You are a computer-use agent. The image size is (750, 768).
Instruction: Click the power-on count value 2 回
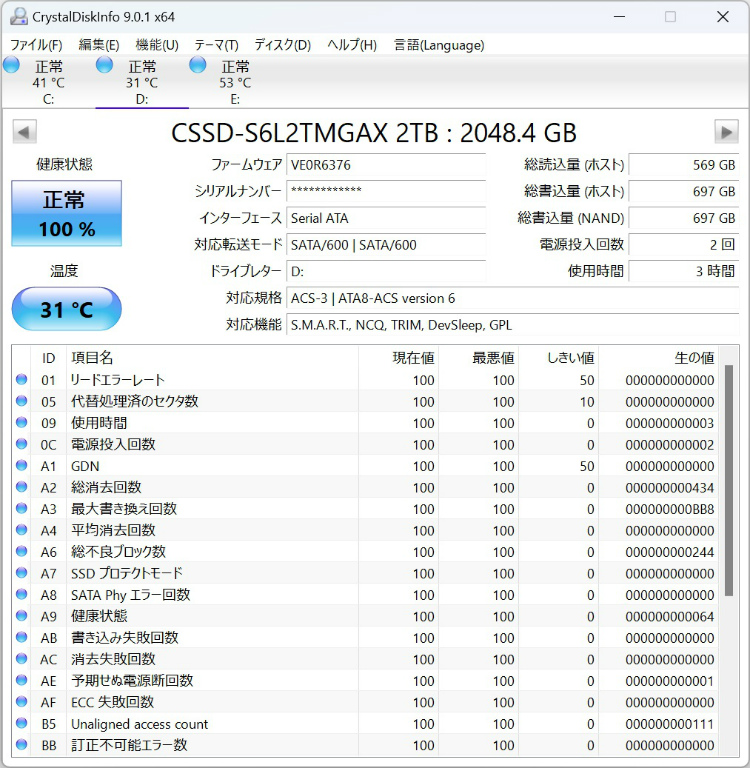click(683, 245)
